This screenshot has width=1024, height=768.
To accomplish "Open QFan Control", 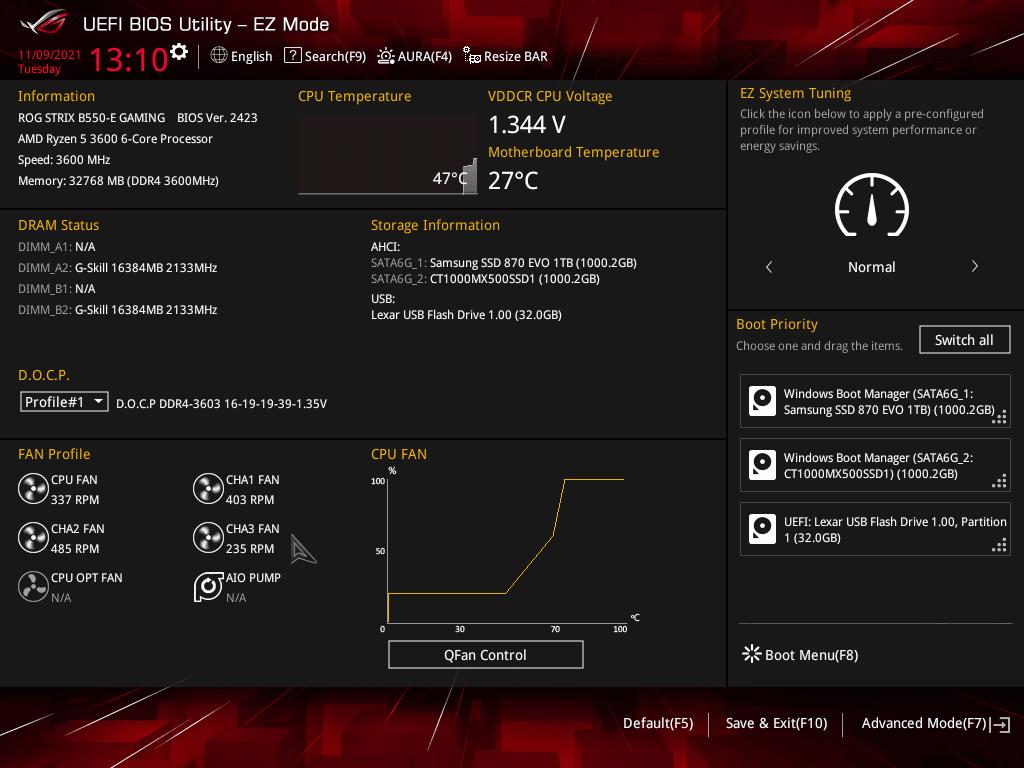I will coord(485,654).
